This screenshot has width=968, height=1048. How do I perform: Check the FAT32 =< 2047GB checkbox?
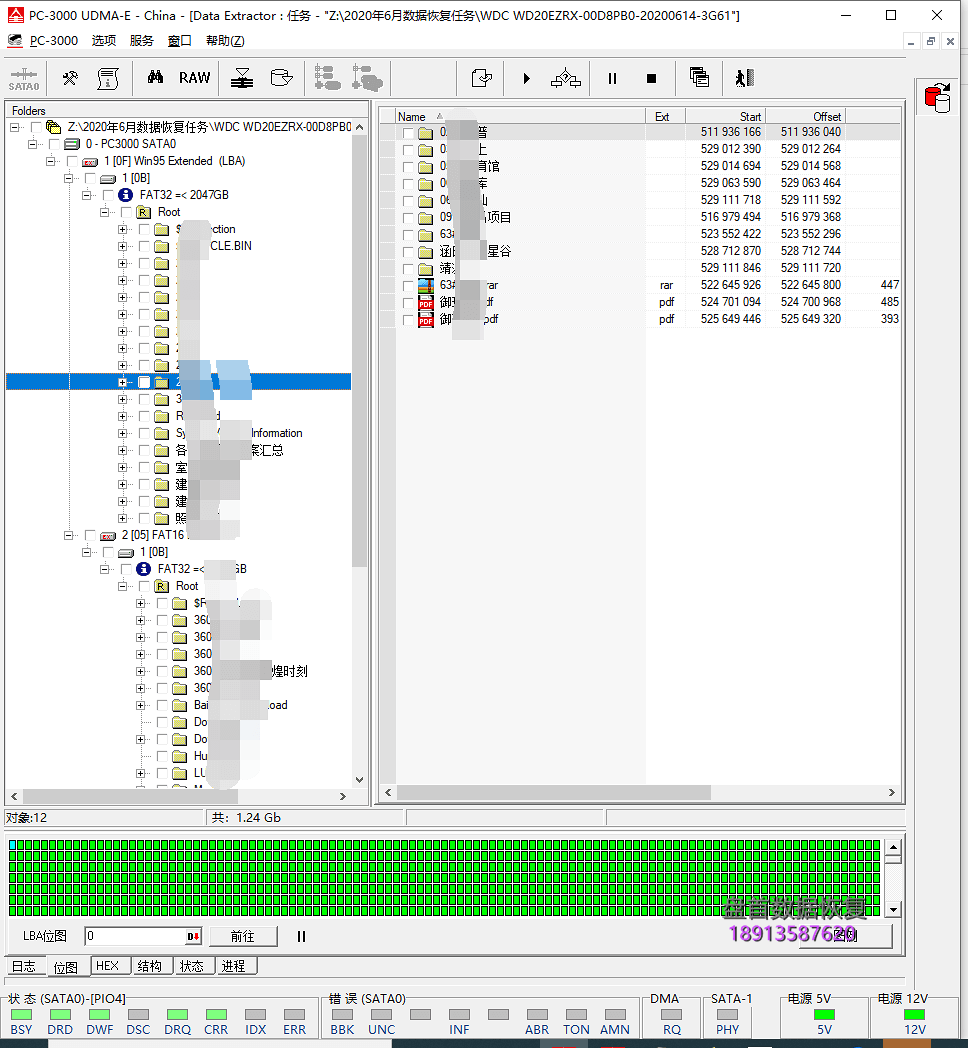pyautogui.click(x=108, y=195)
